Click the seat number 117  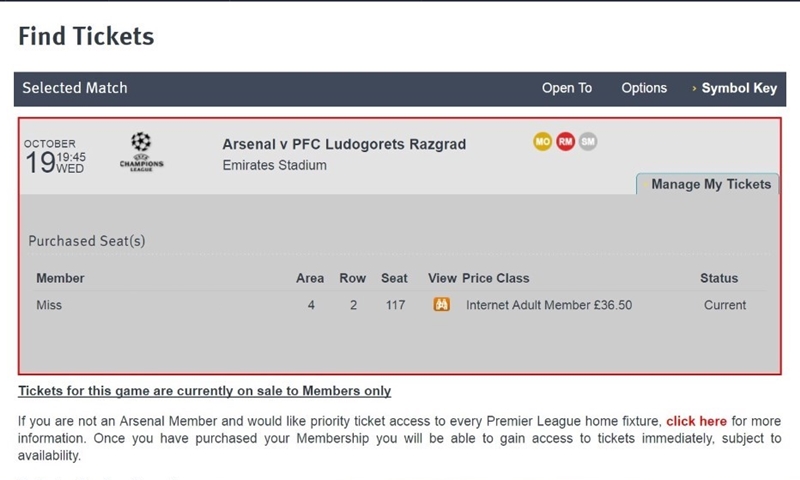point(395,305)
